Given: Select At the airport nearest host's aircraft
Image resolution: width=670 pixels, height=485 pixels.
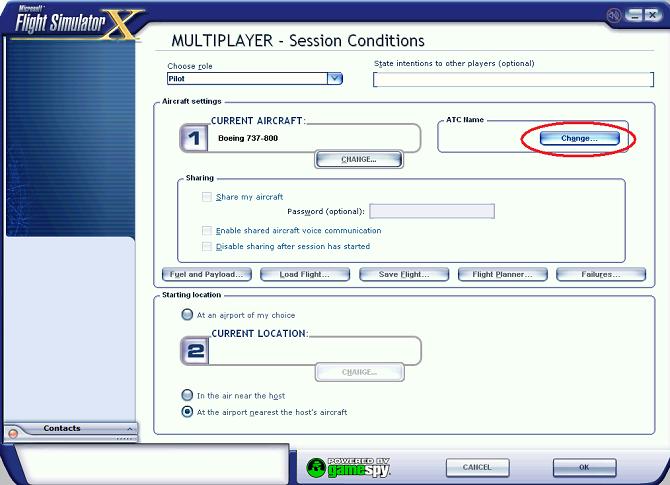Looking at the screenshot, I should pyautogui.click(x=187, y=412).
